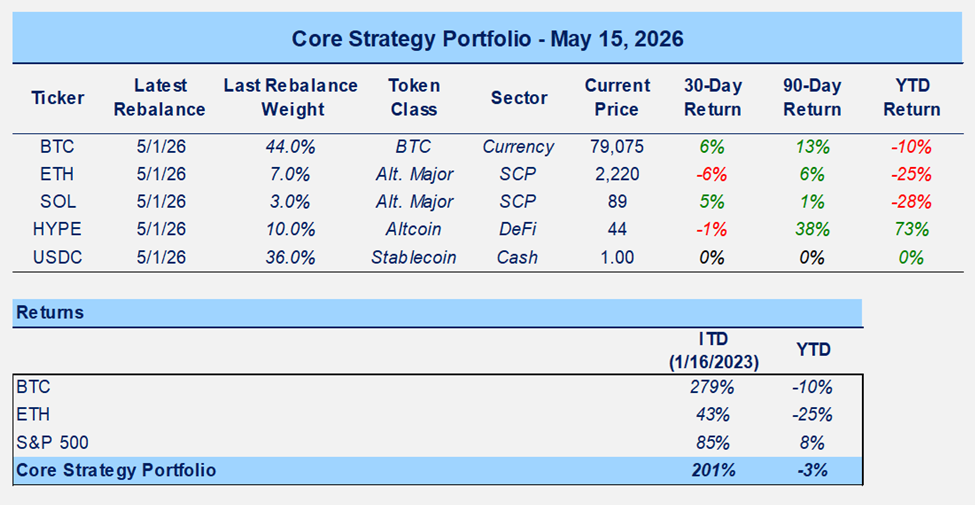Select the HYPE ticker cell
Screen dimensions: 975x505
(x=58, y=229)
